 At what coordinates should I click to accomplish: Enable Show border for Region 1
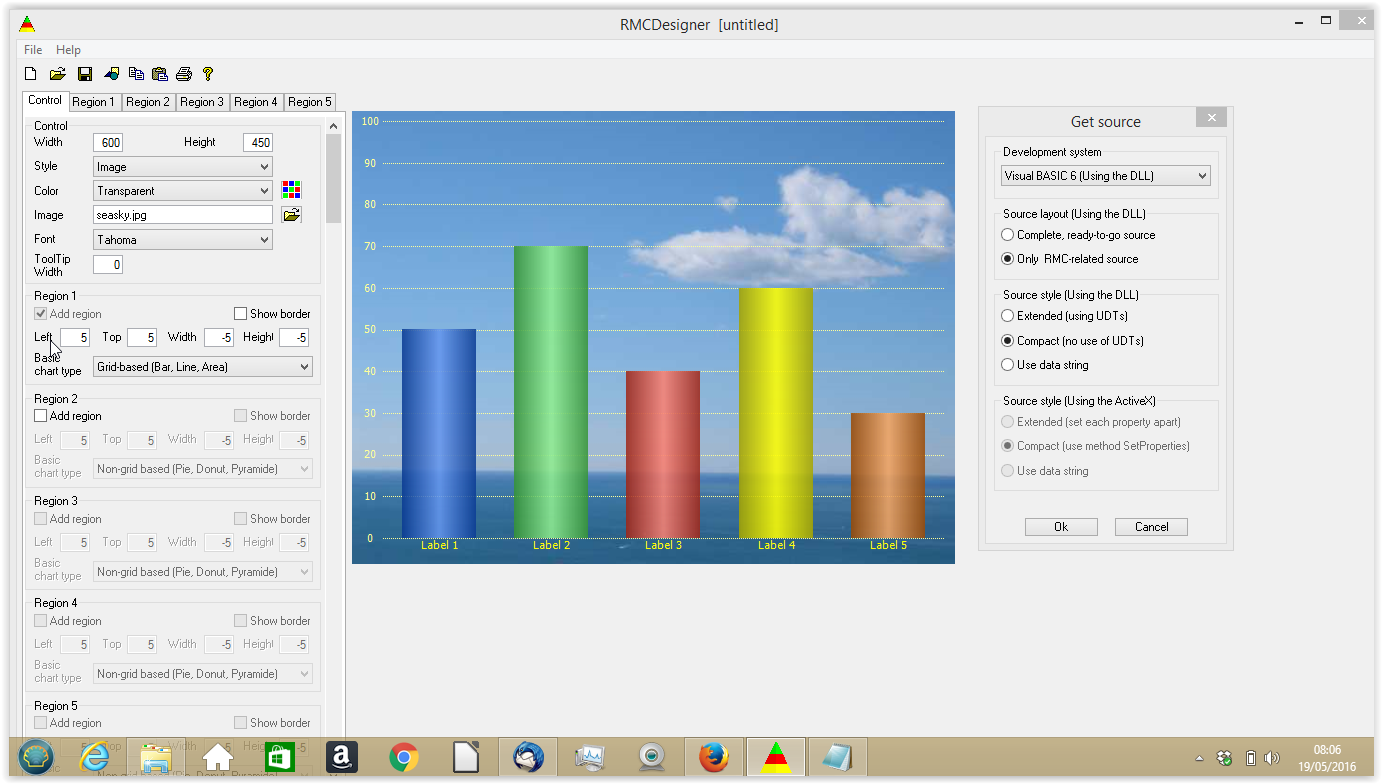pyautogui.click(x=240, y=314)
